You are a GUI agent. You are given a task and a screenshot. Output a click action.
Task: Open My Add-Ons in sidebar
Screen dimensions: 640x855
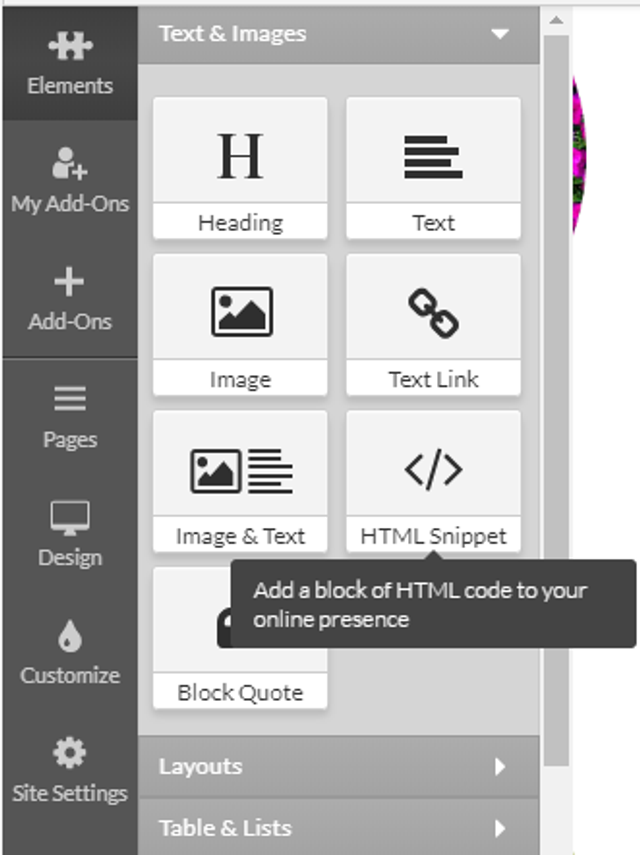(70, 180)
